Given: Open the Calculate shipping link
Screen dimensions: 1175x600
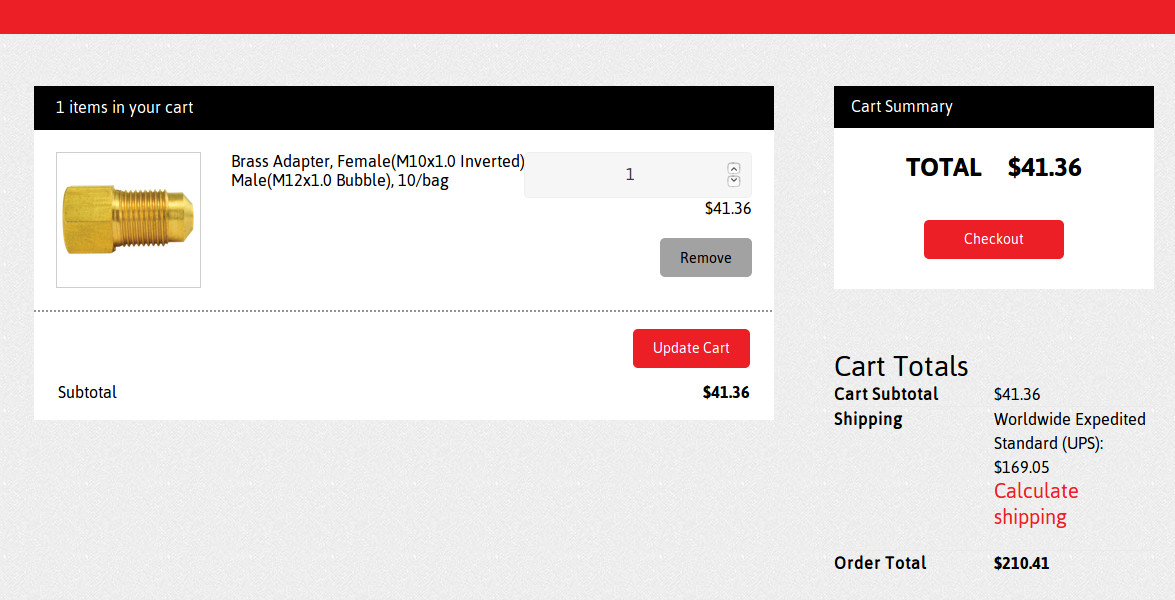Looking at the screenshot, I should click(x=1035, y=504).
